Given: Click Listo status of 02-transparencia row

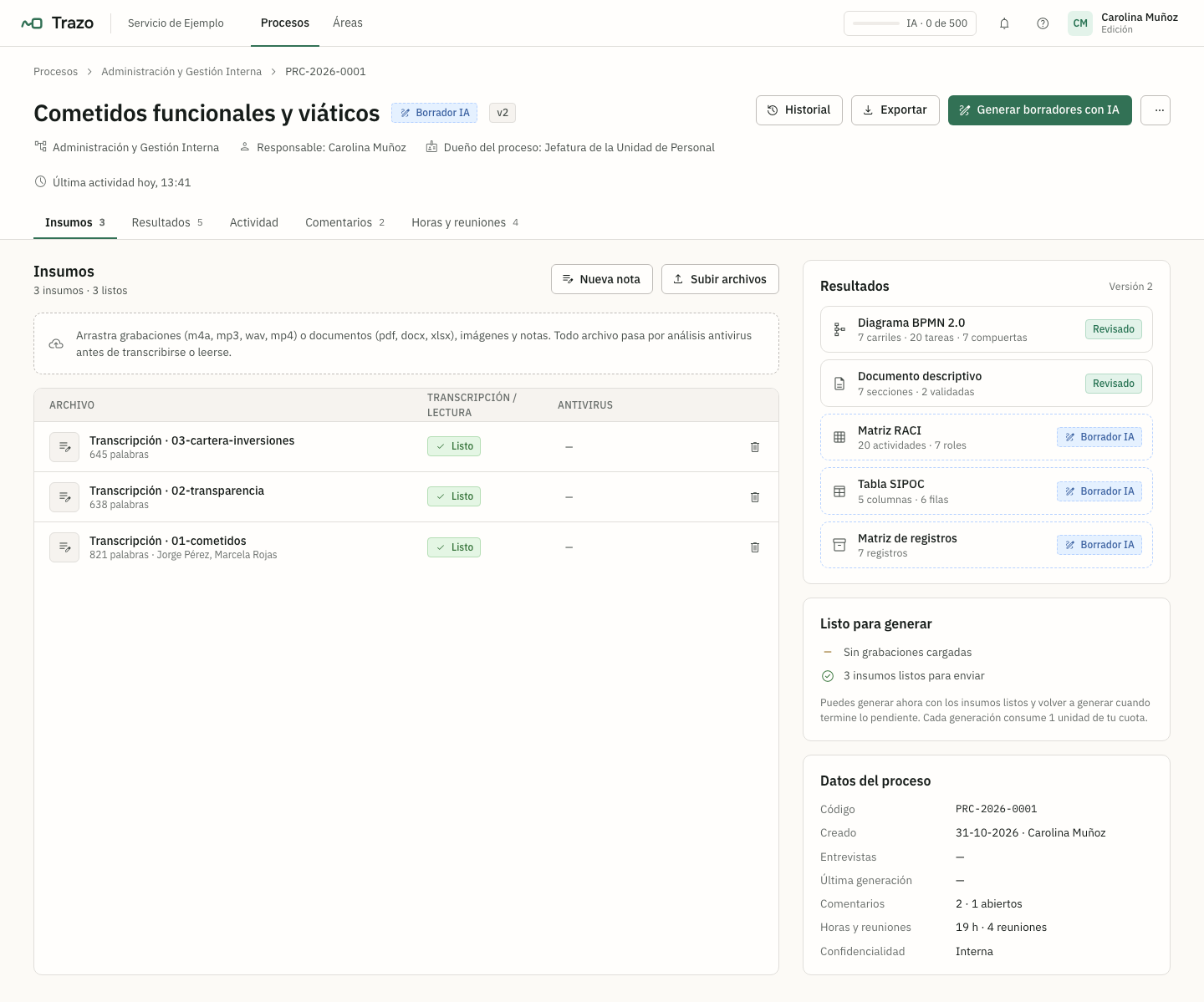Looking at the screenshot, I should coord(454,496).
